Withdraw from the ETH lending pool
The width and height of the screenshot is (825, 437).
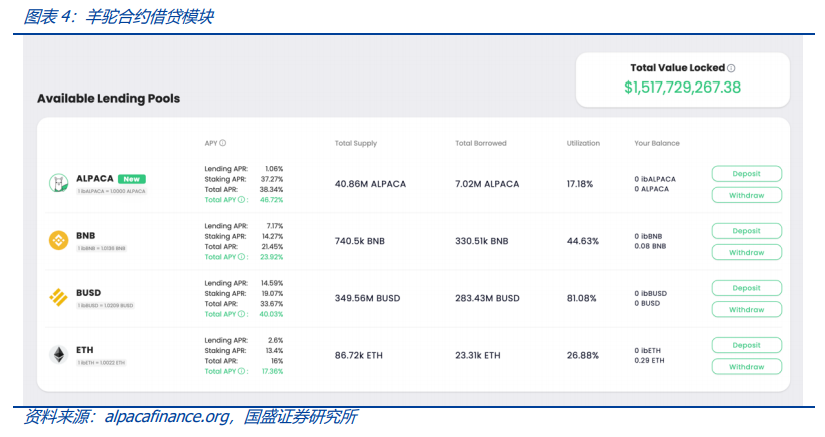pos(747,367)
